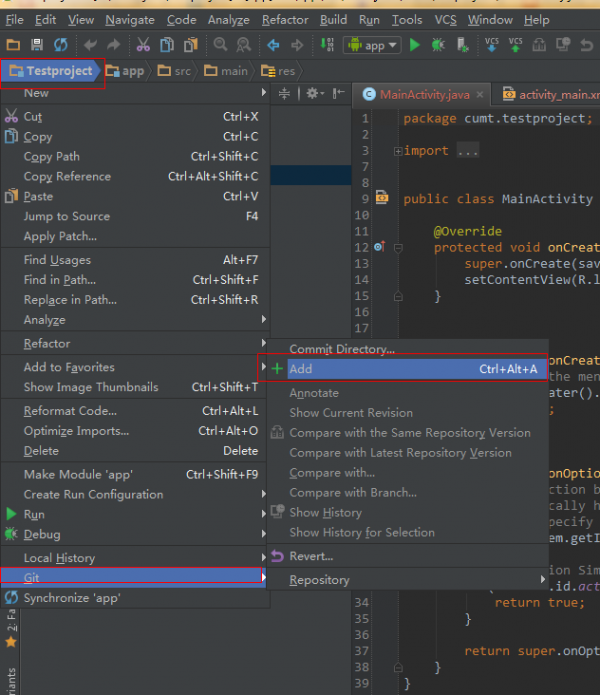The image size is (600, 695).
Task: Click the VCS Update Project icon
Action: point(491,45)
